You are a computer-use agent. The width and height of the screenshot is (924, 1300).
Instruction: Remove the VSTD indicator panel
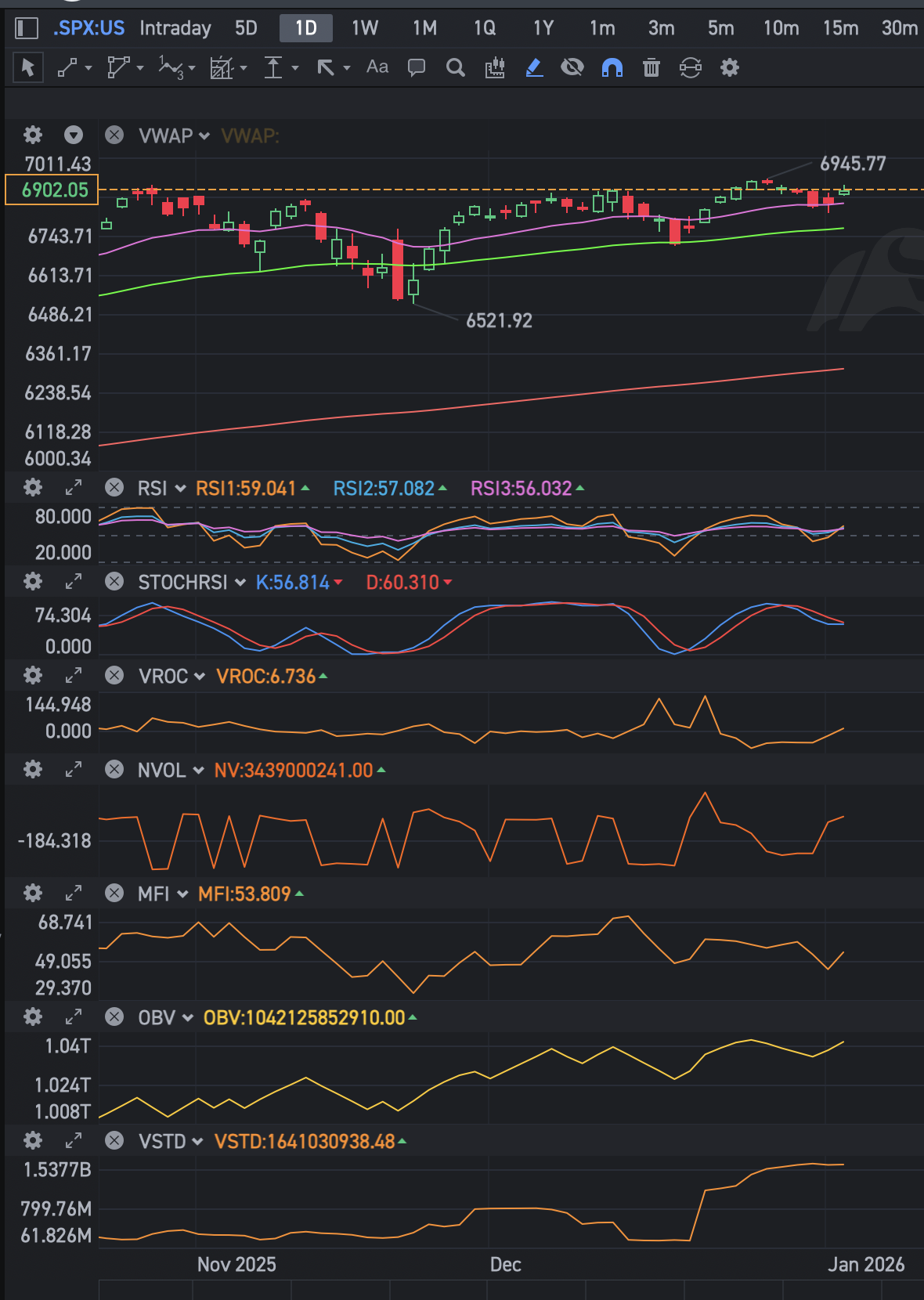114,1141
